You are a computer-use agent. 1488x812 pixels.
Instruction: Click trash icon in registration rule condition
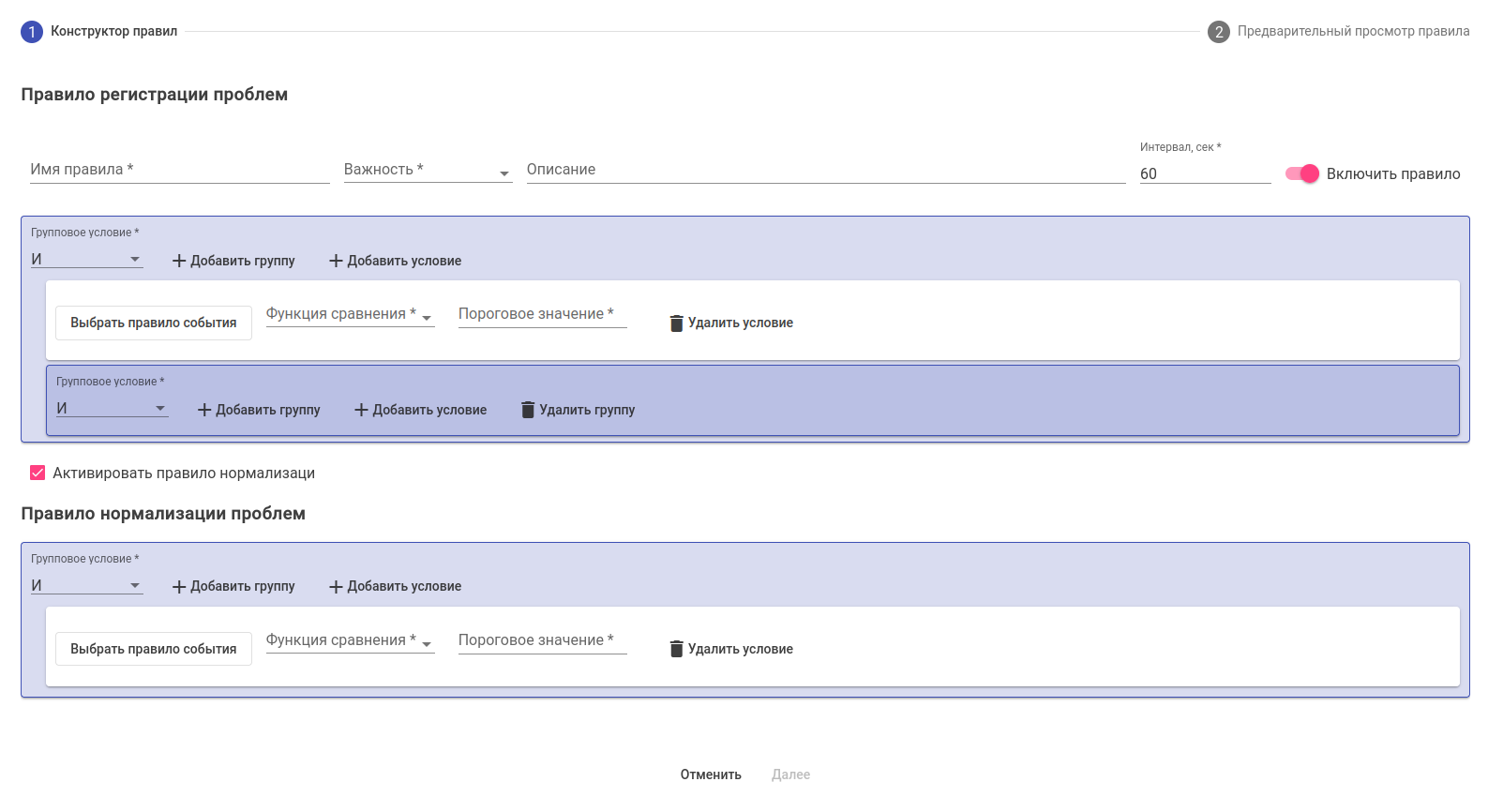(676, 323)
